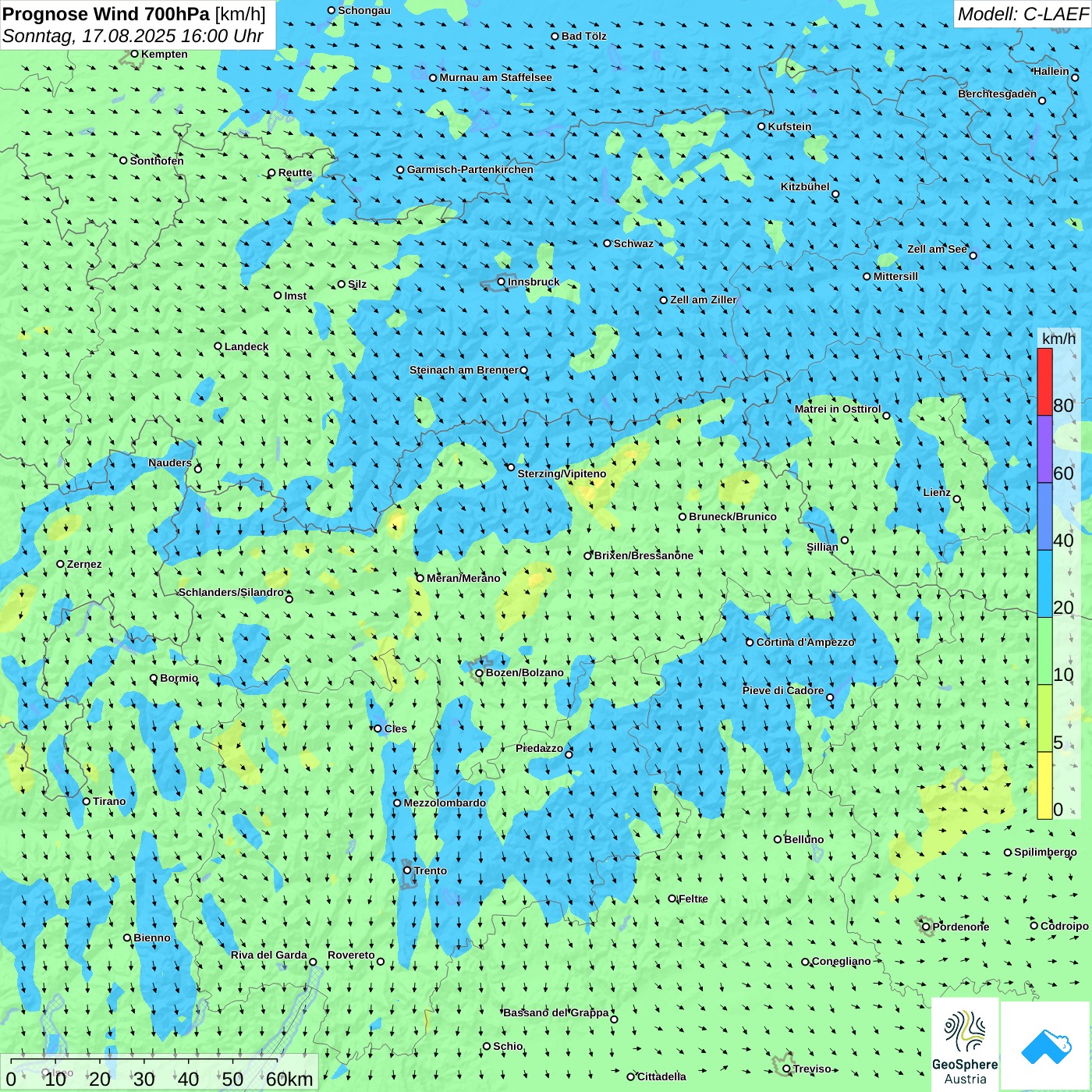Click the Trento city marker
This screenshot has width=1092, height=1092.
click(x=407, y=870)
